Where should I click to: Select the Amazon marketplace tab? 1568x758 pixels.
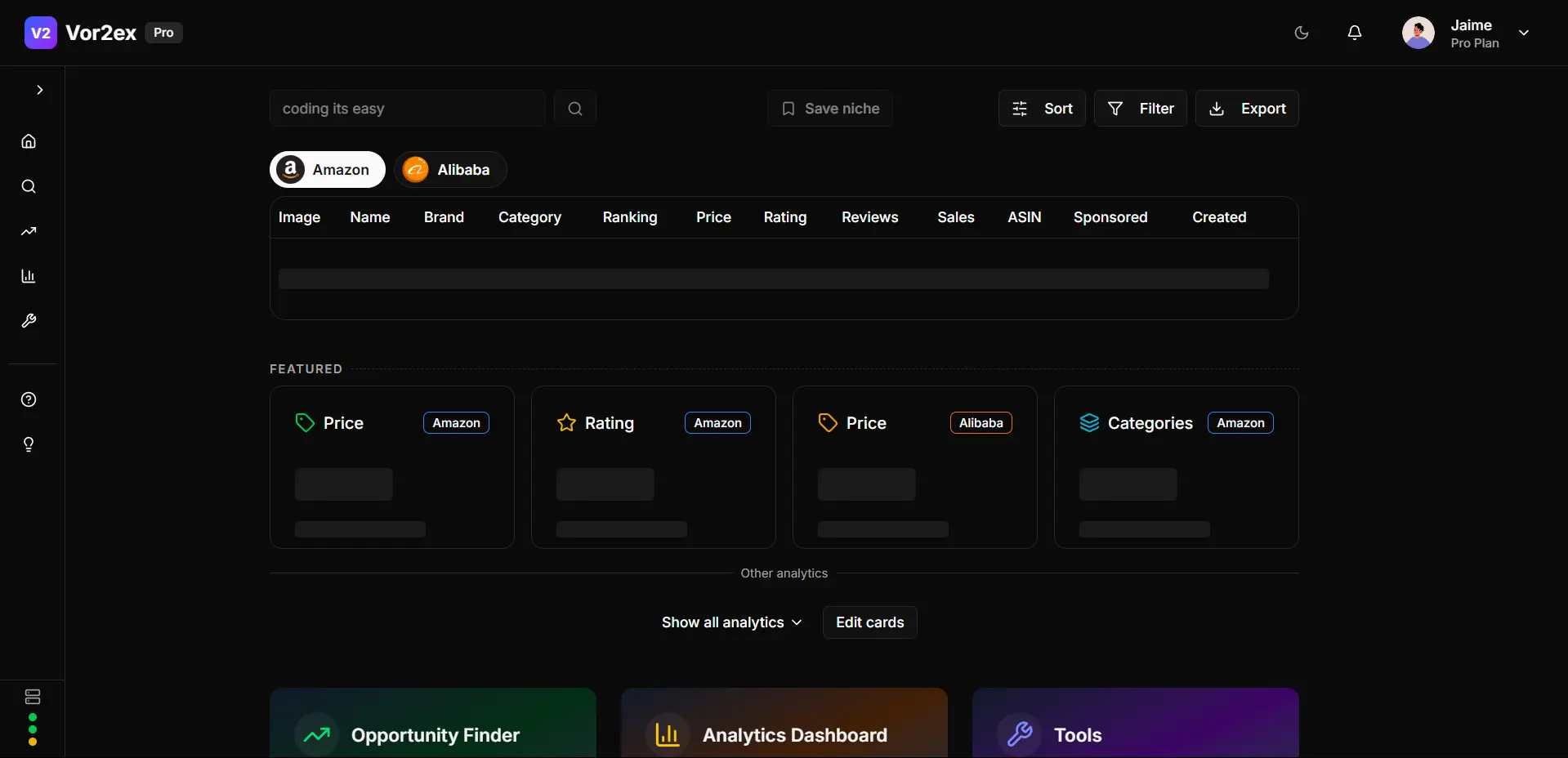click(328, 170)
